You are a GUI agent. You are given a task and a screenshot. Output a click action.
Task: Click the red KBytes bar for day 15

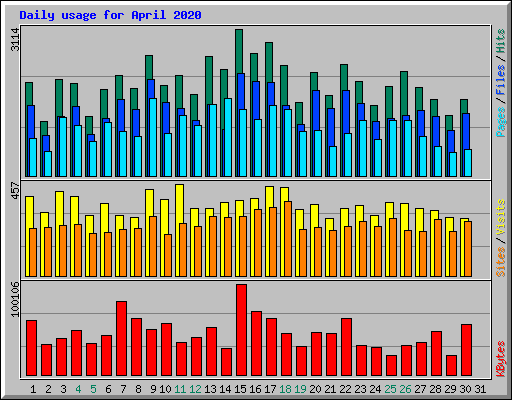point(242,330)
